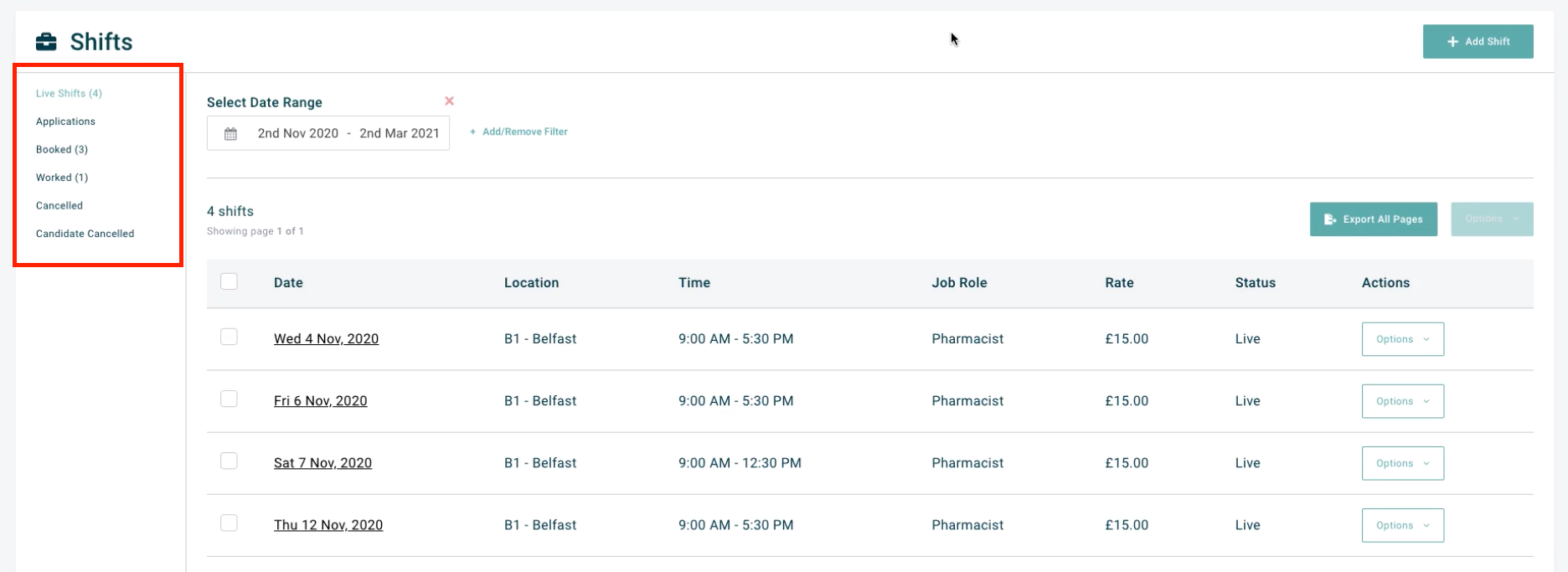Open the bulk Options dropdown above table
The image size is (1568, 572).
pyautogui.click(x=1492, y=219)
